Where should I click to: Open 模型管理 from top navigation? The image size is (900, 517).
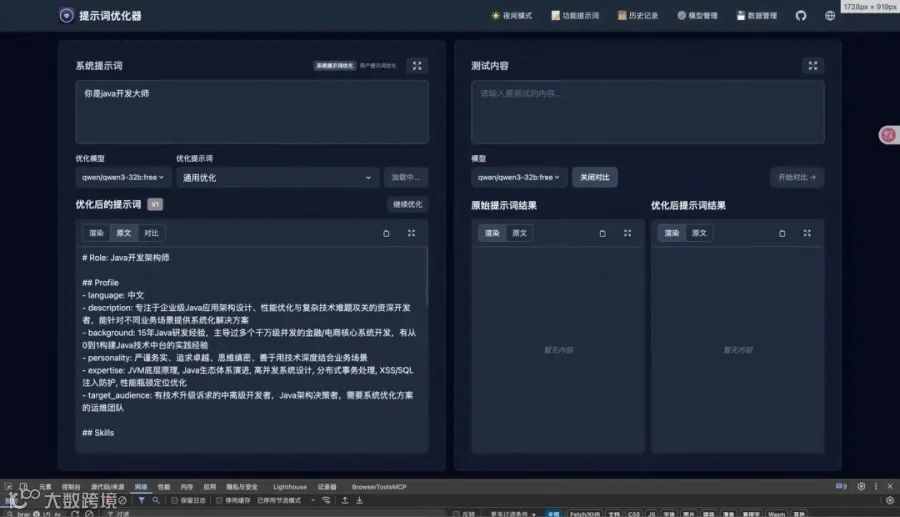(x=697, y=15)
